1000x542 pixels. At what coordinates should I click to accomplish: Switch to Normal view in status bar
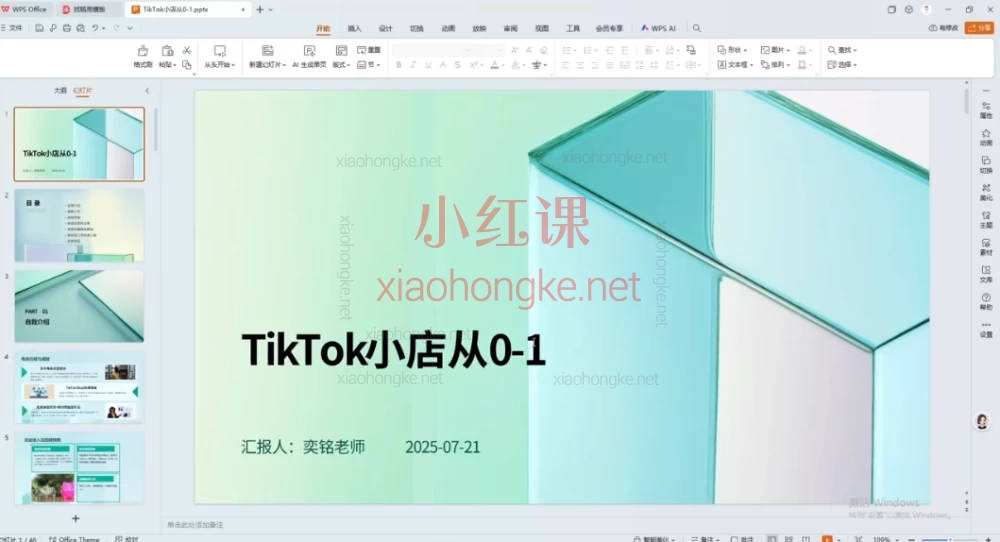[772, 539]
